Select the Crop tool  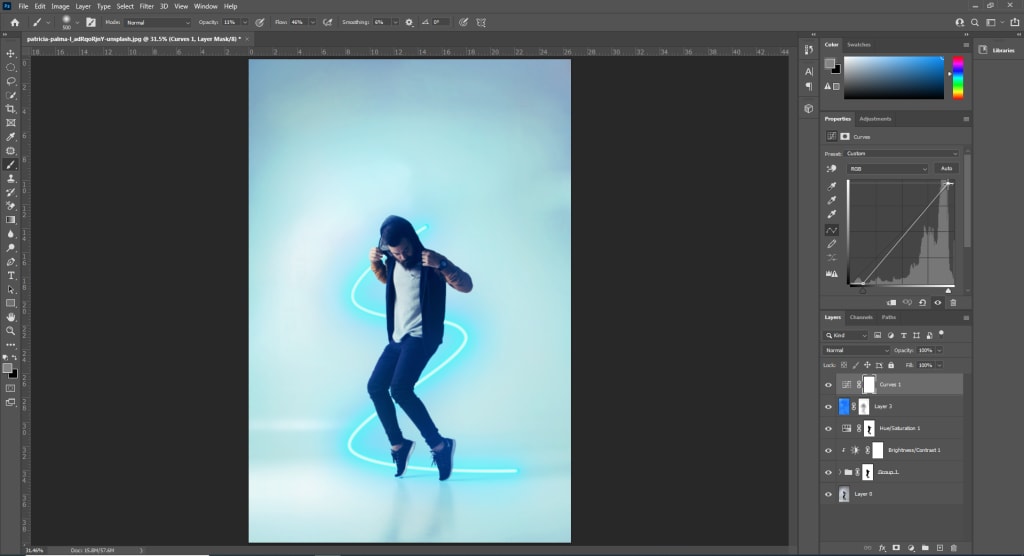(x=10, y=108)
